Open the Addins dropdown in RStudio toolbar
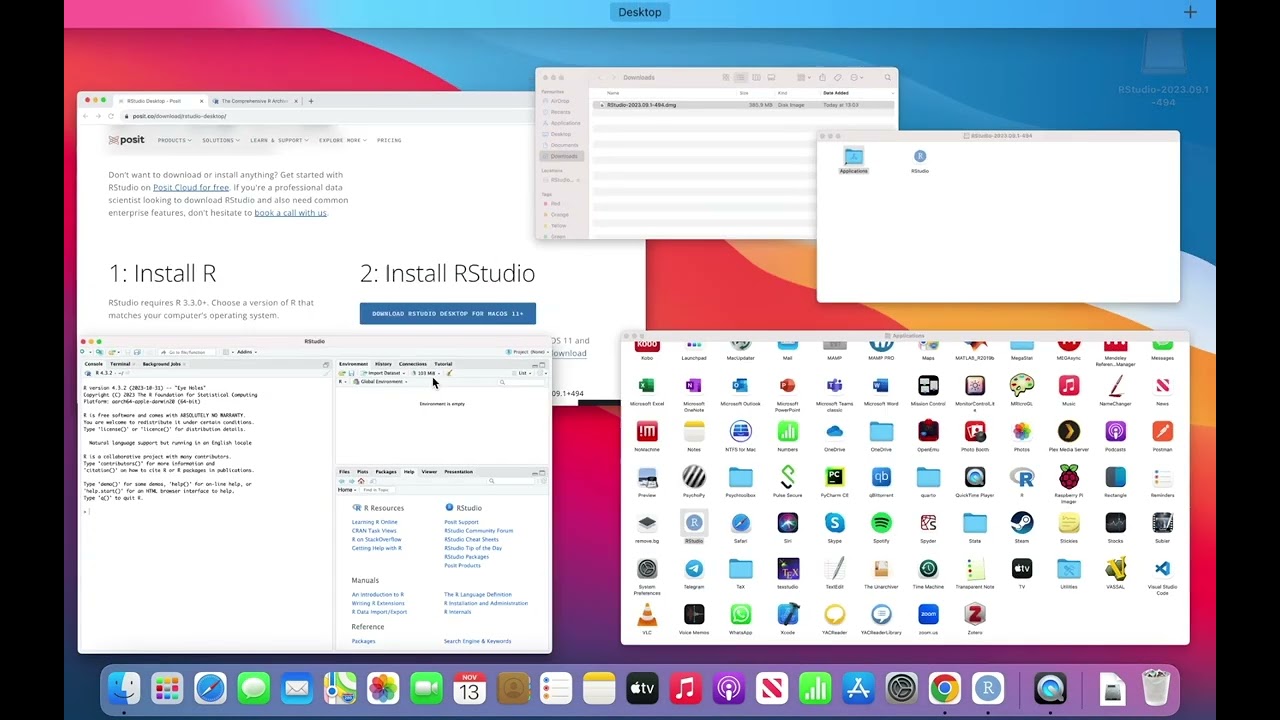The width and height of the screenshot is (1280, 720). click(x=245, y=352)
